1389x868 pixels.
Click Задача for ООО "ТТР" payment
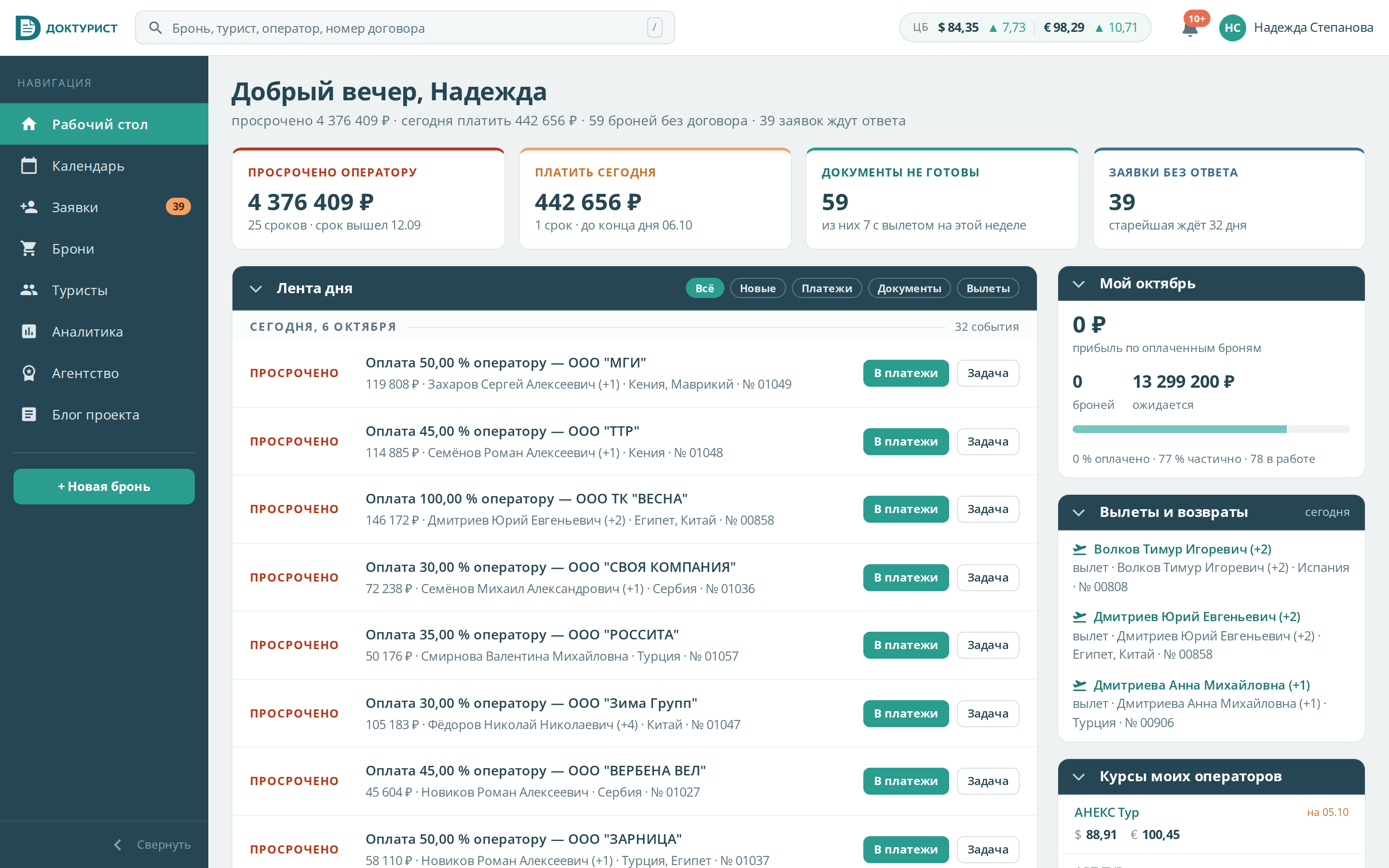tap(988, 441)
